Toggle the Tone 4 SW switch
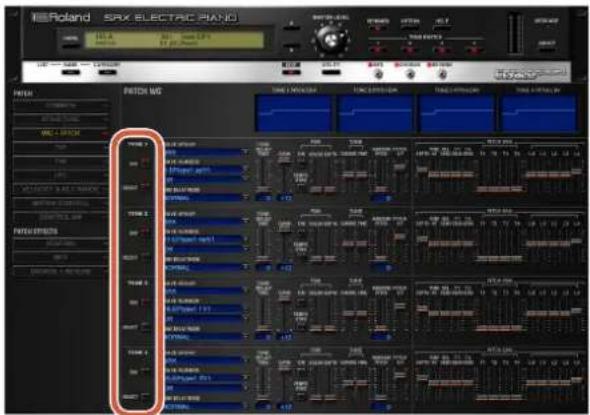The width and height of the screenshot is (590, 415). (x=145, y=371)
